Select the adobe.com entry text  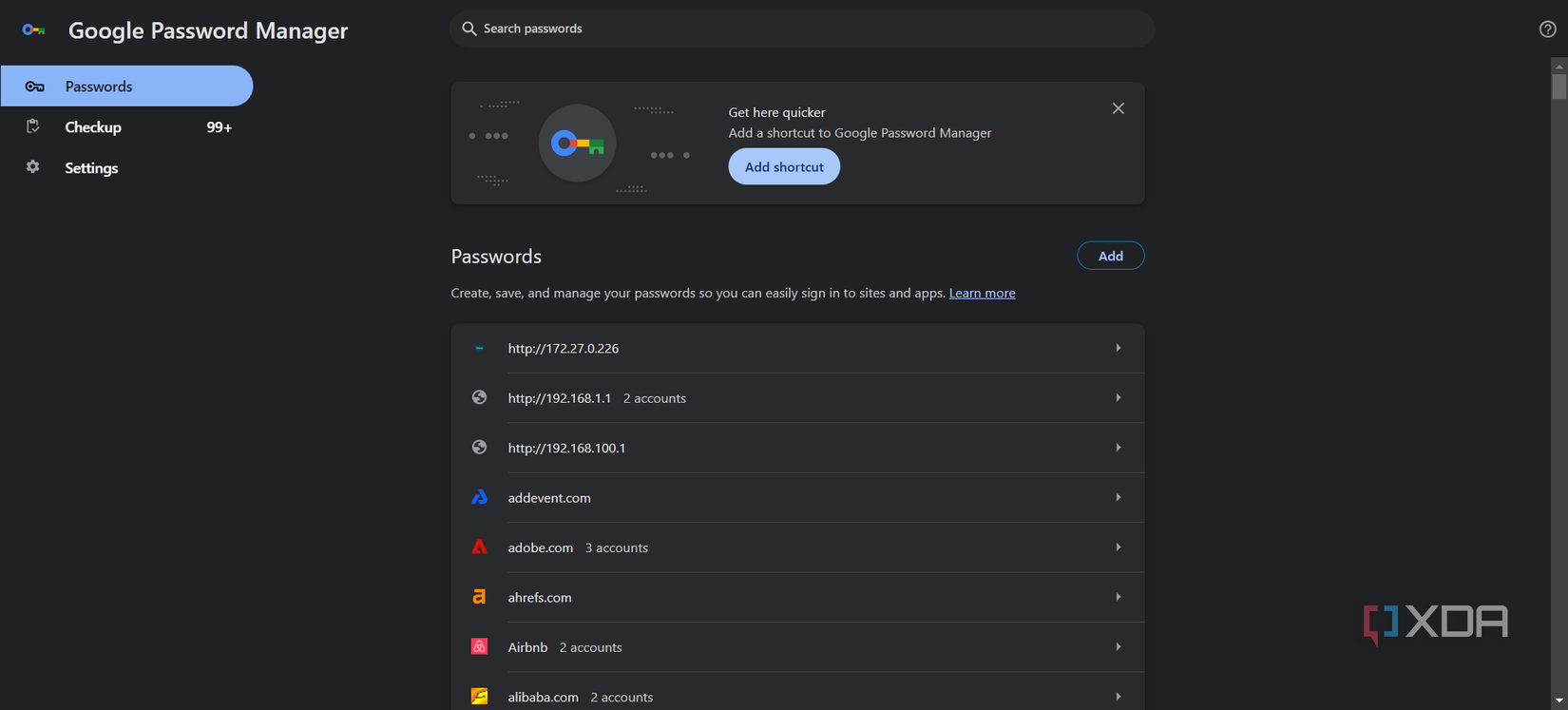(541, 547)
